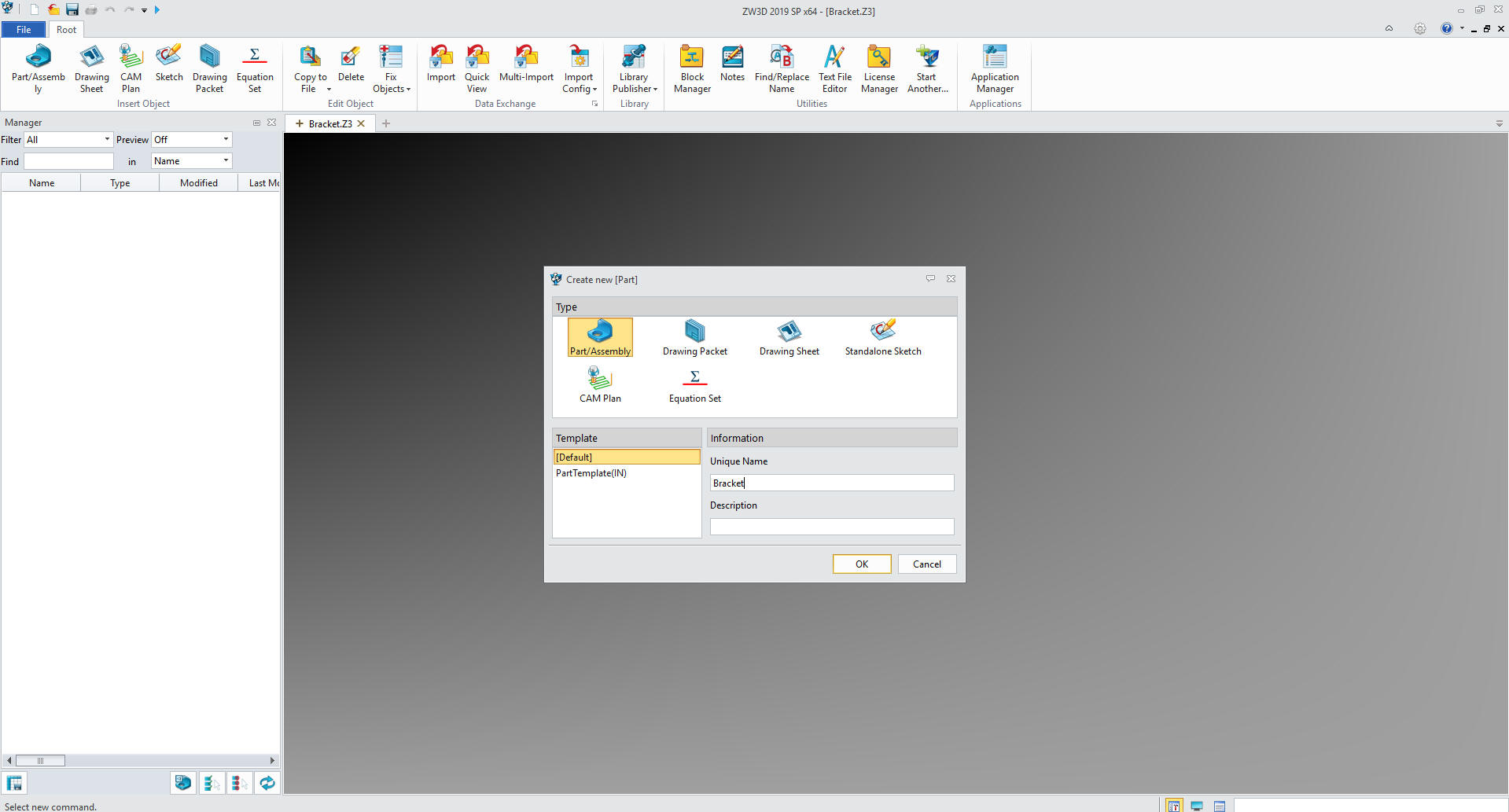Open the Find-in Name dropdown
Screen dimensions: 1509x812
pyautogui.click(x=191, y=160)
